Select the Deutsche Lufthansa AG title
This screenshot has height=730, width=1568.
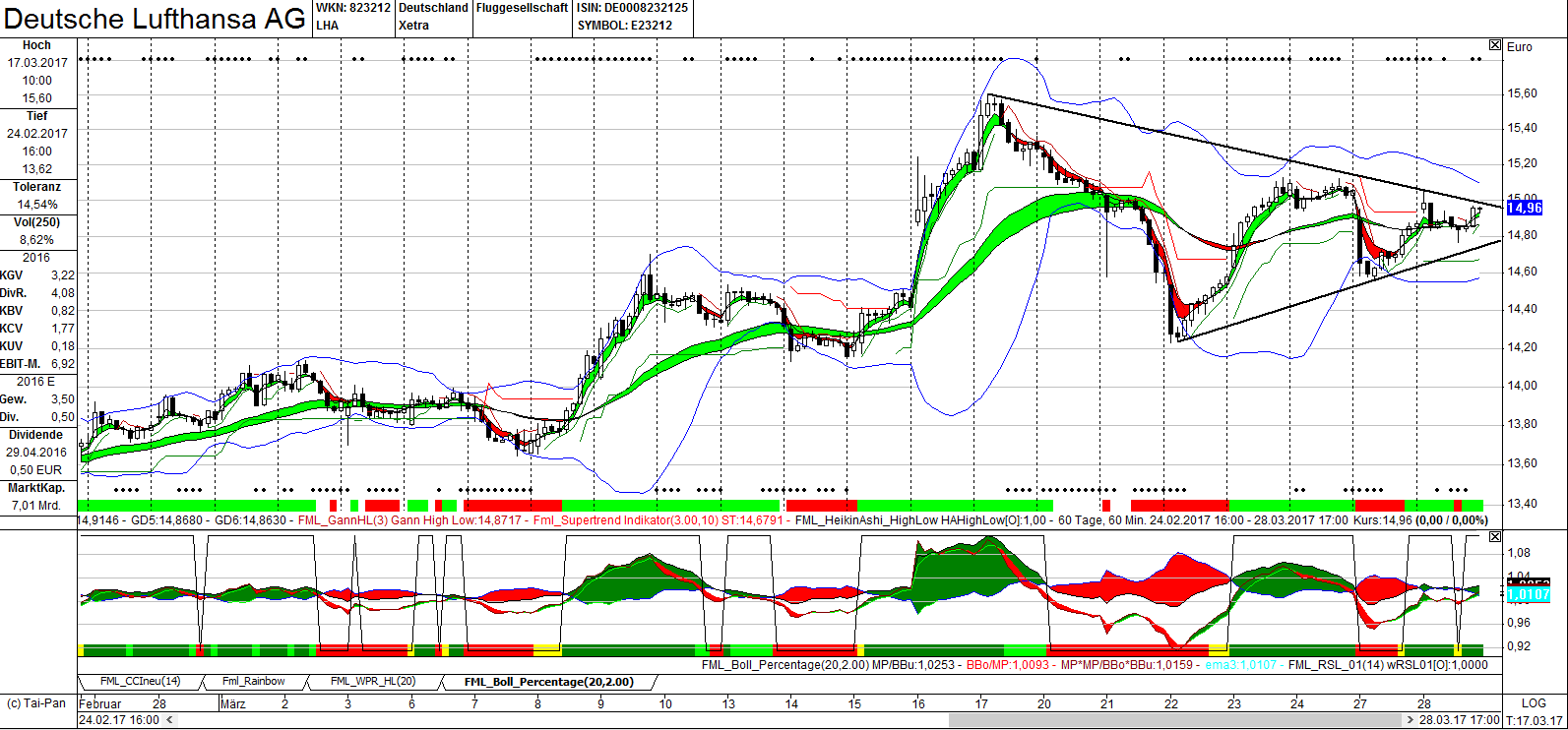pos(155,19)
